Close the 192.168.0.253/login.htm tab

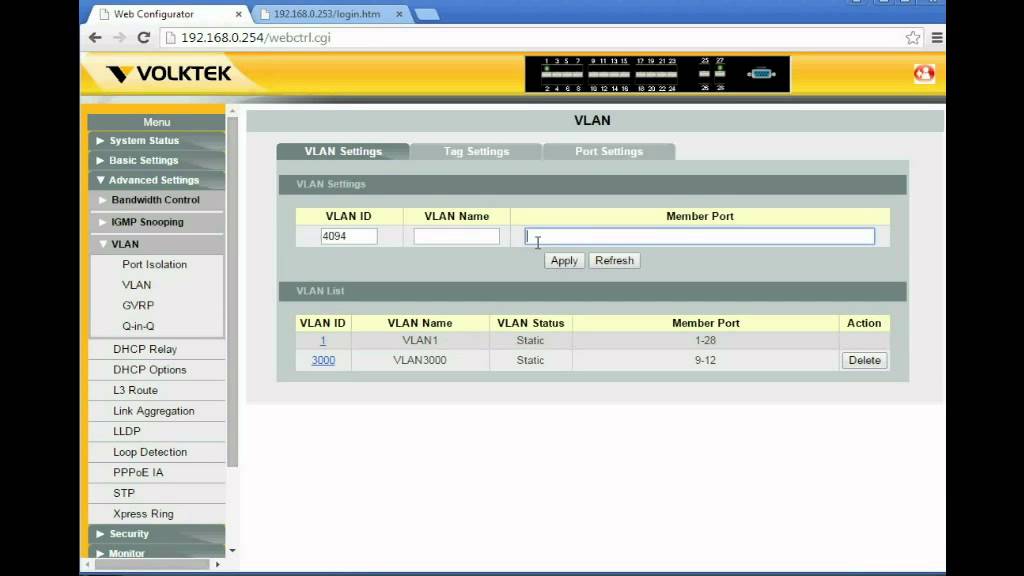click(x=399, y=14)
